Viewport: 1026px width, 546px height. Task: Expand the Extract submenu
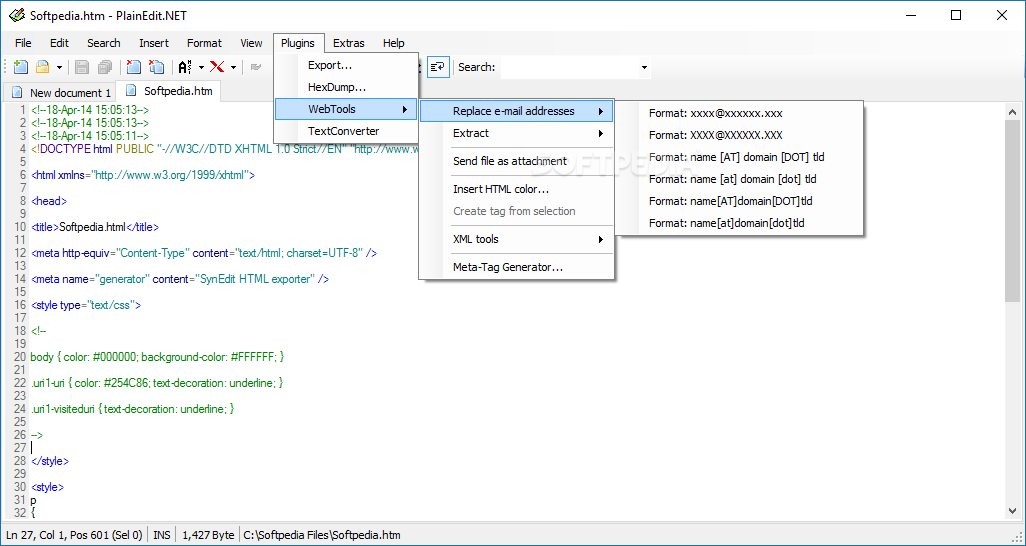(x=516, y=133)
